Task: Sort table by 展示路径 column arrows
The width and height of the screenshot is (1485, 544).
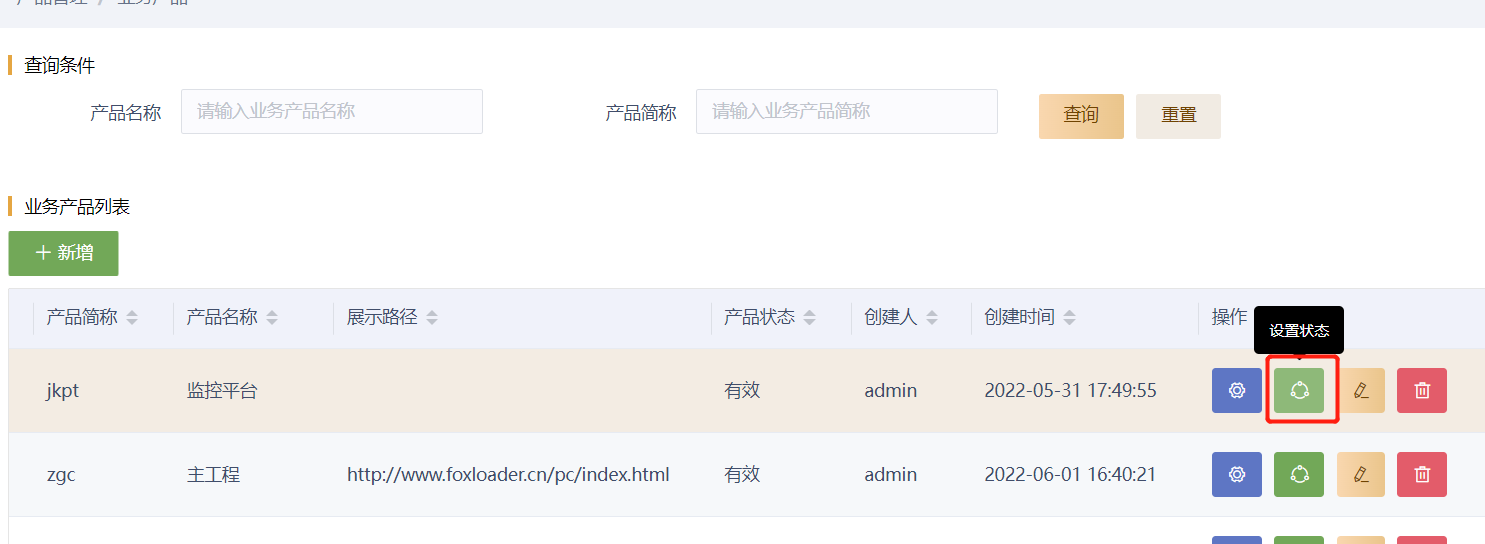Action: click(x=432, y=318)
